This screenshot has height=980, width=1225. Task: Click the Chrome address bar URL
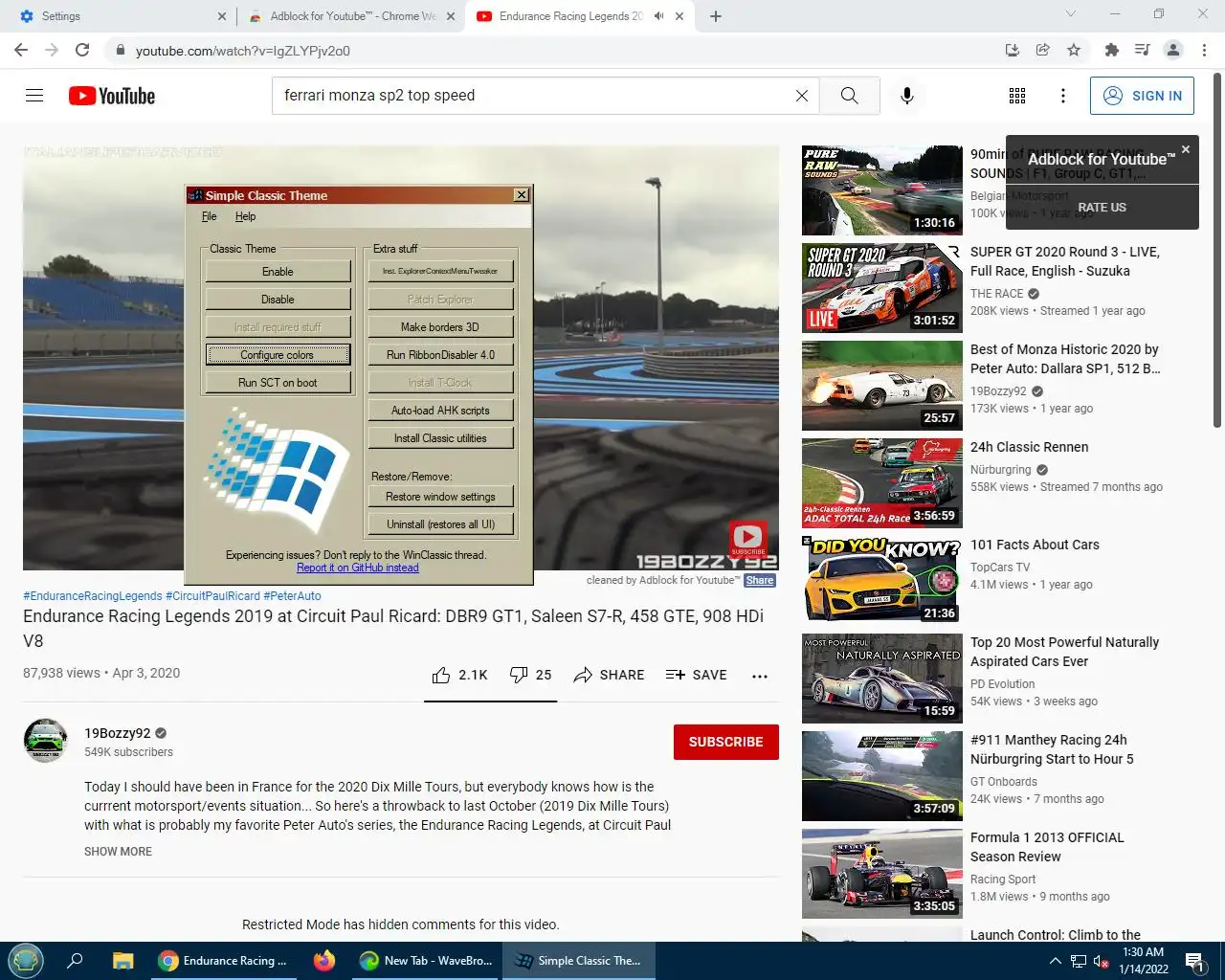[243, 51]
